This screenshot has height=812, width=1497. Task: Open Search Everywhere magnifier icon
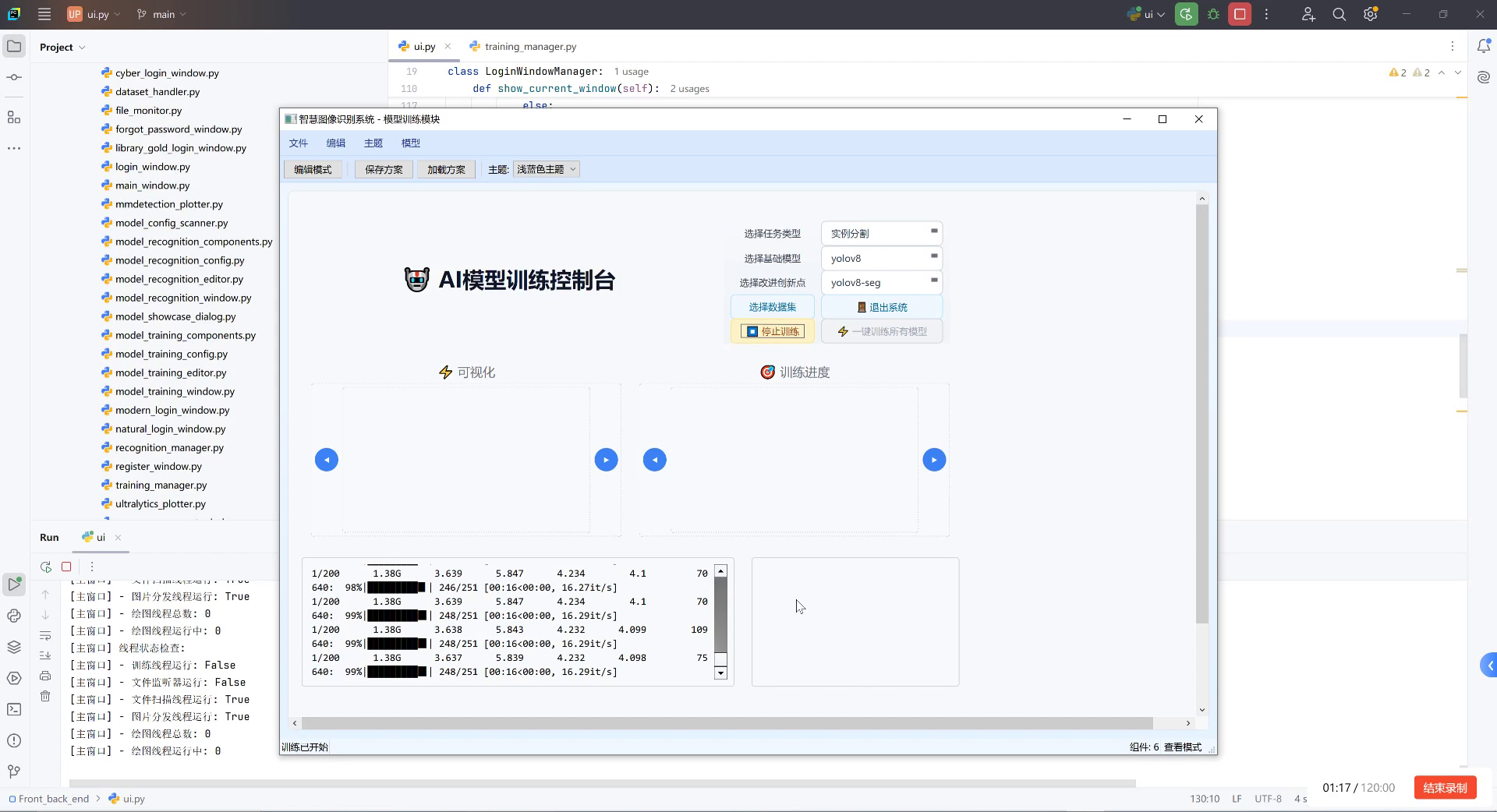click(x=1340, y=14)
